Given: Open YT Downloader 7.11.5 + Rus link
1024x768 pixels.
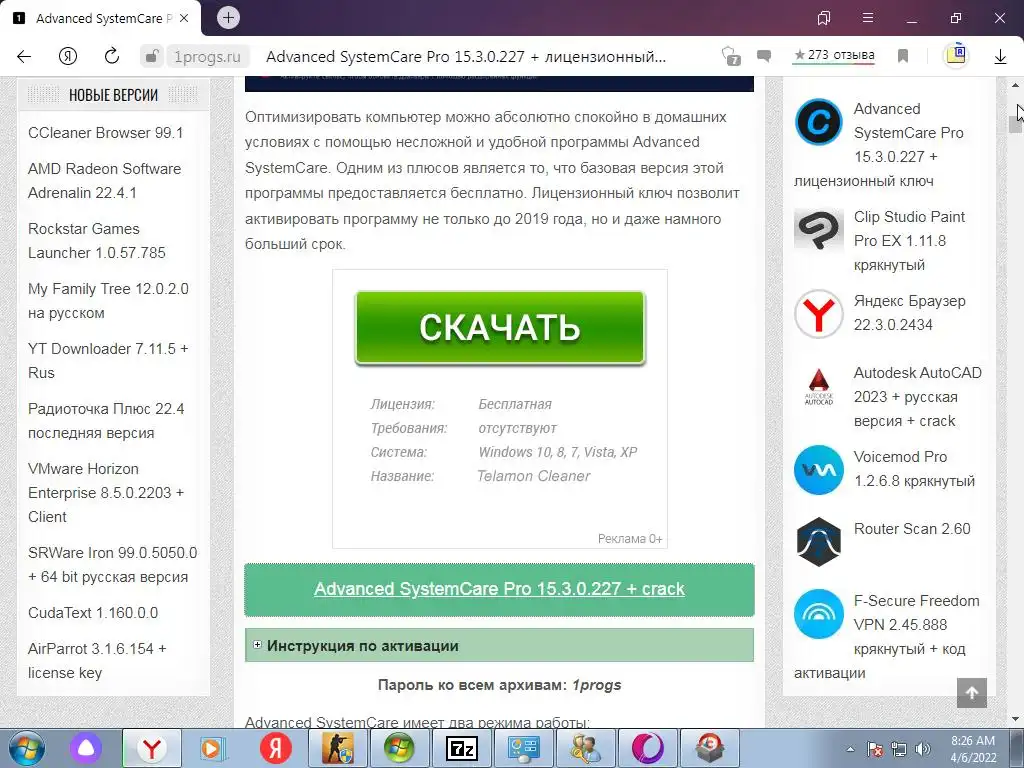Looking at the screenshot, I should [108, 360].
